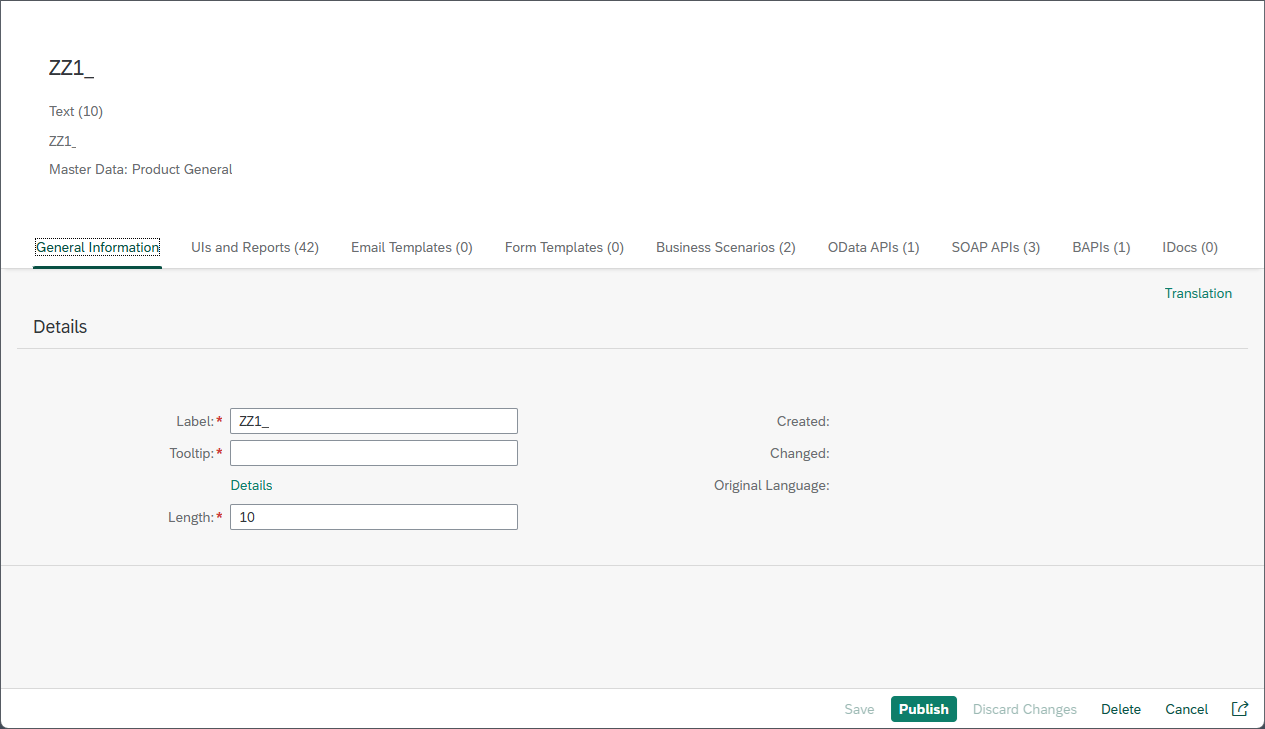Select the Form Templates tab
This screenshot has height=729, width=1265.
click(x=564, y=247)
